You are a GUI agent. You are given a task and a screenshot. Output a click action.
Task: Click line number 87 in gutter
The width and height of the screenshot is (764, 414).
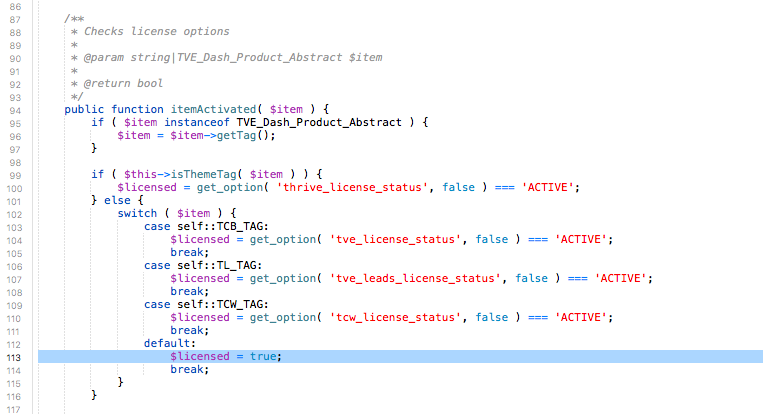click(15, 19)
